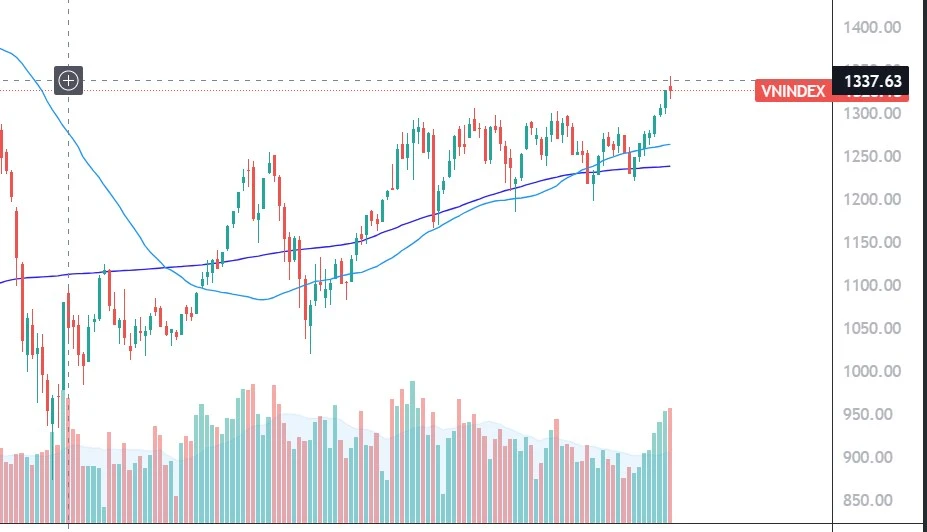Click the 1150.00 price axis label
The height and width of the screenshot is (532, 927).
click(872, 242)
